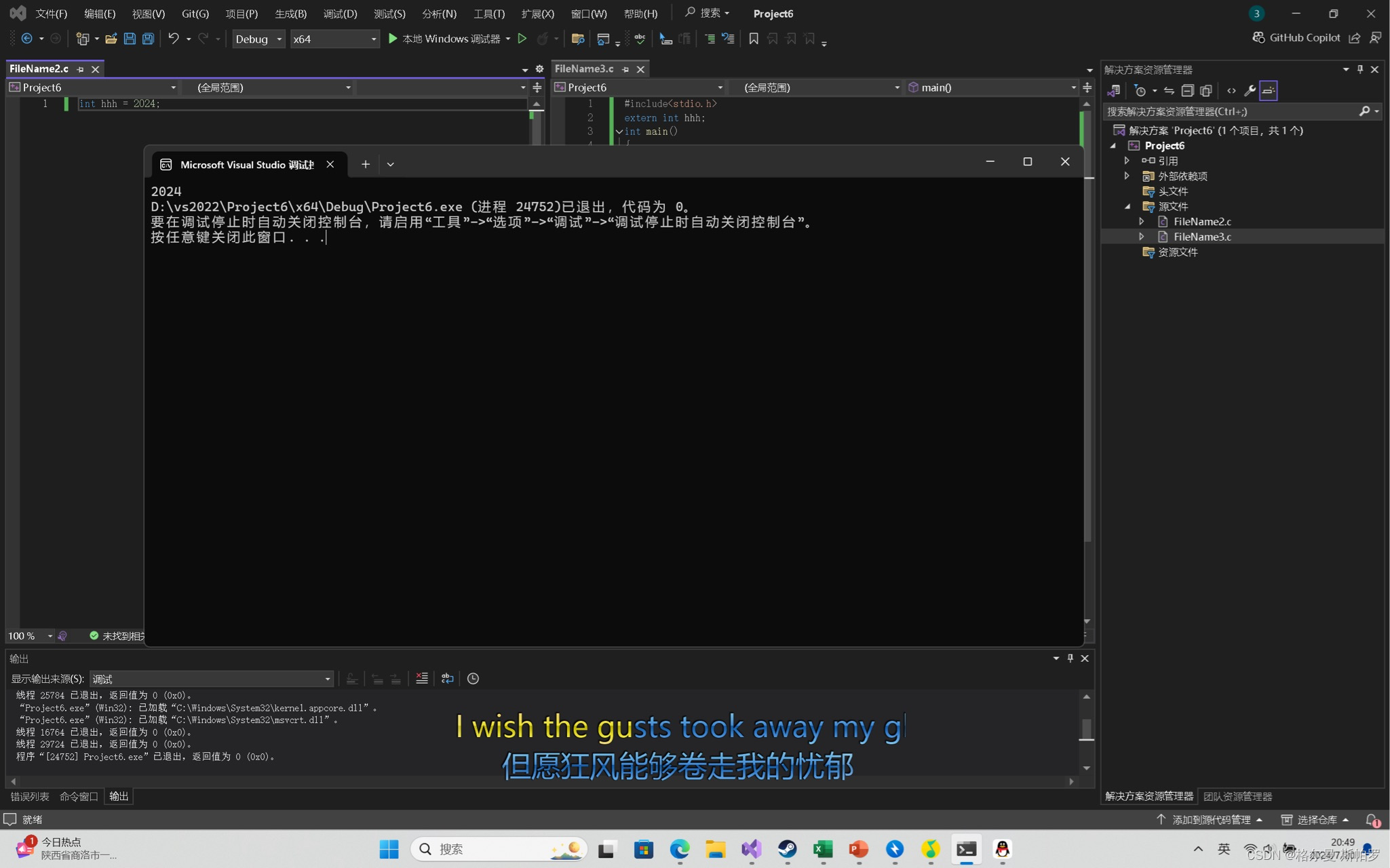Click the share icon next to GitHub Copilot

[1355, 38]
